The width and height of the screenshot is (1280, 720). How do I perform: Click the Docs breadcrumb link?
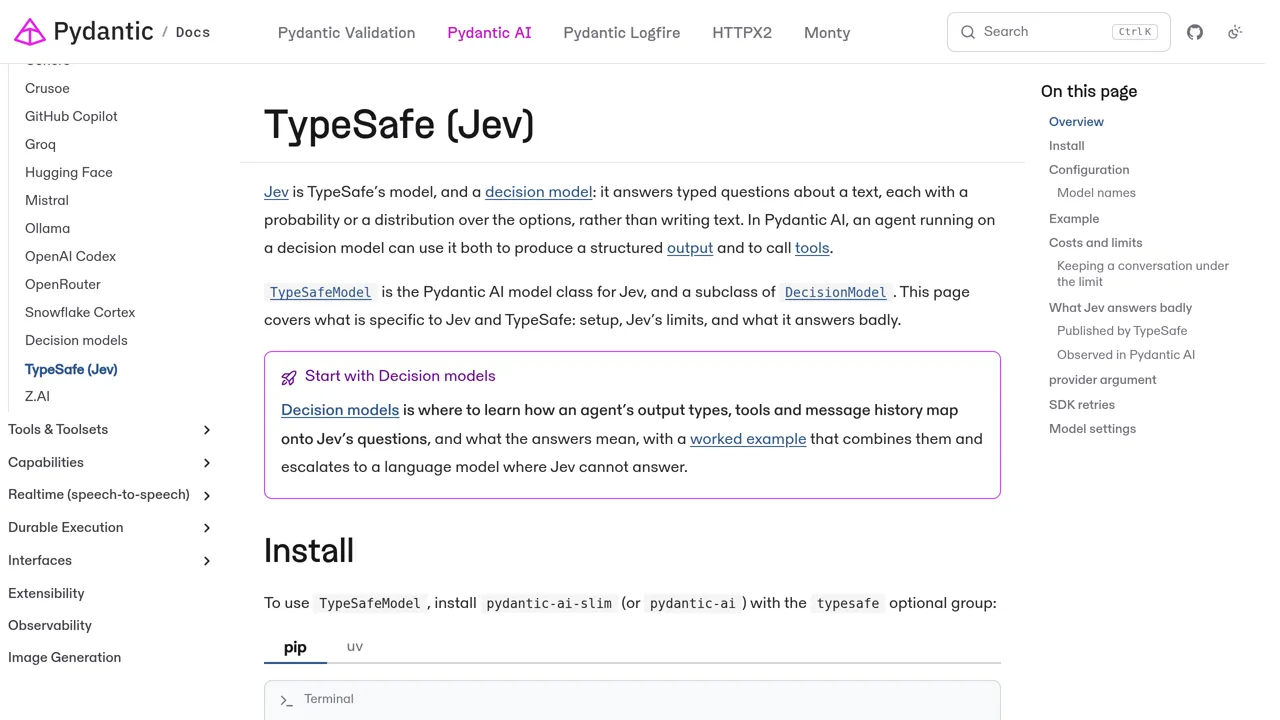pyautogui.click(x=193, y=32)
